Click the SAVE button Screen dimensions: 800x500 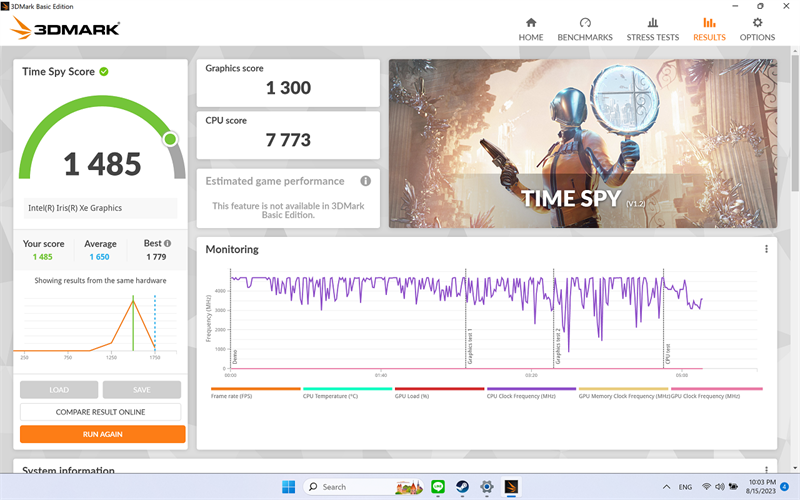click(142, 390)
